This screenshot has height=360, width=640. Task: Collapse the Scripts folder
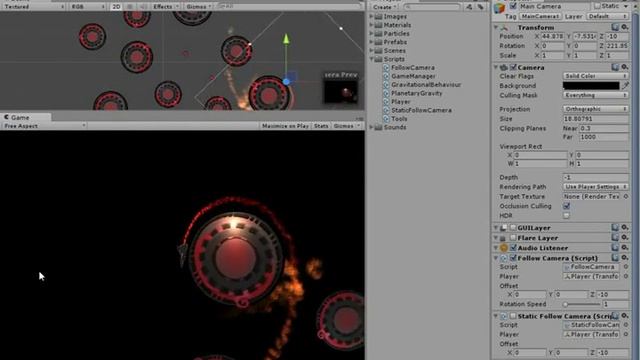click(x=372, y=59)
